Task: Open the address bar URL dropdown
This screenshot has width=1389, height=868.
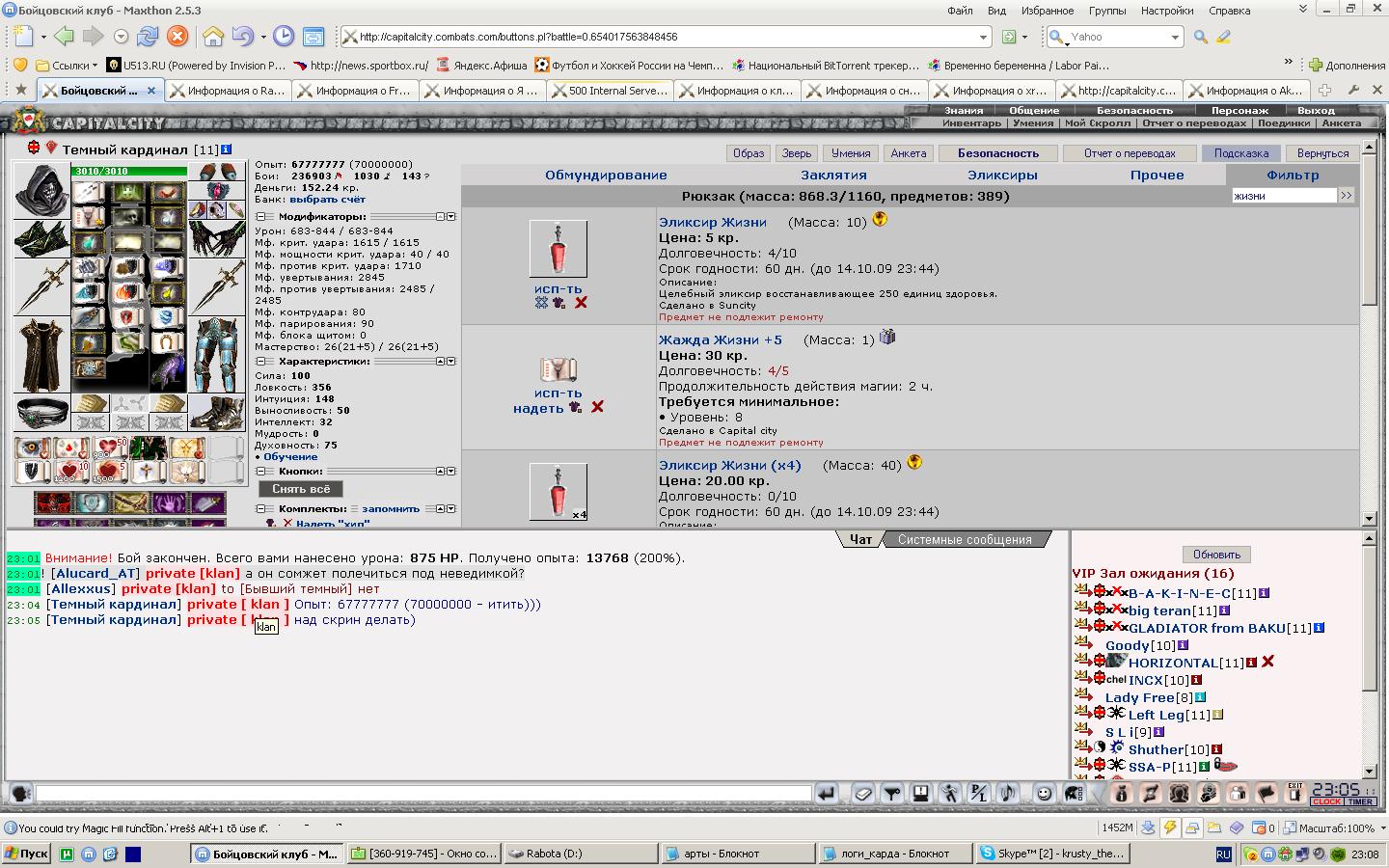Action: (x=983, y=38)
